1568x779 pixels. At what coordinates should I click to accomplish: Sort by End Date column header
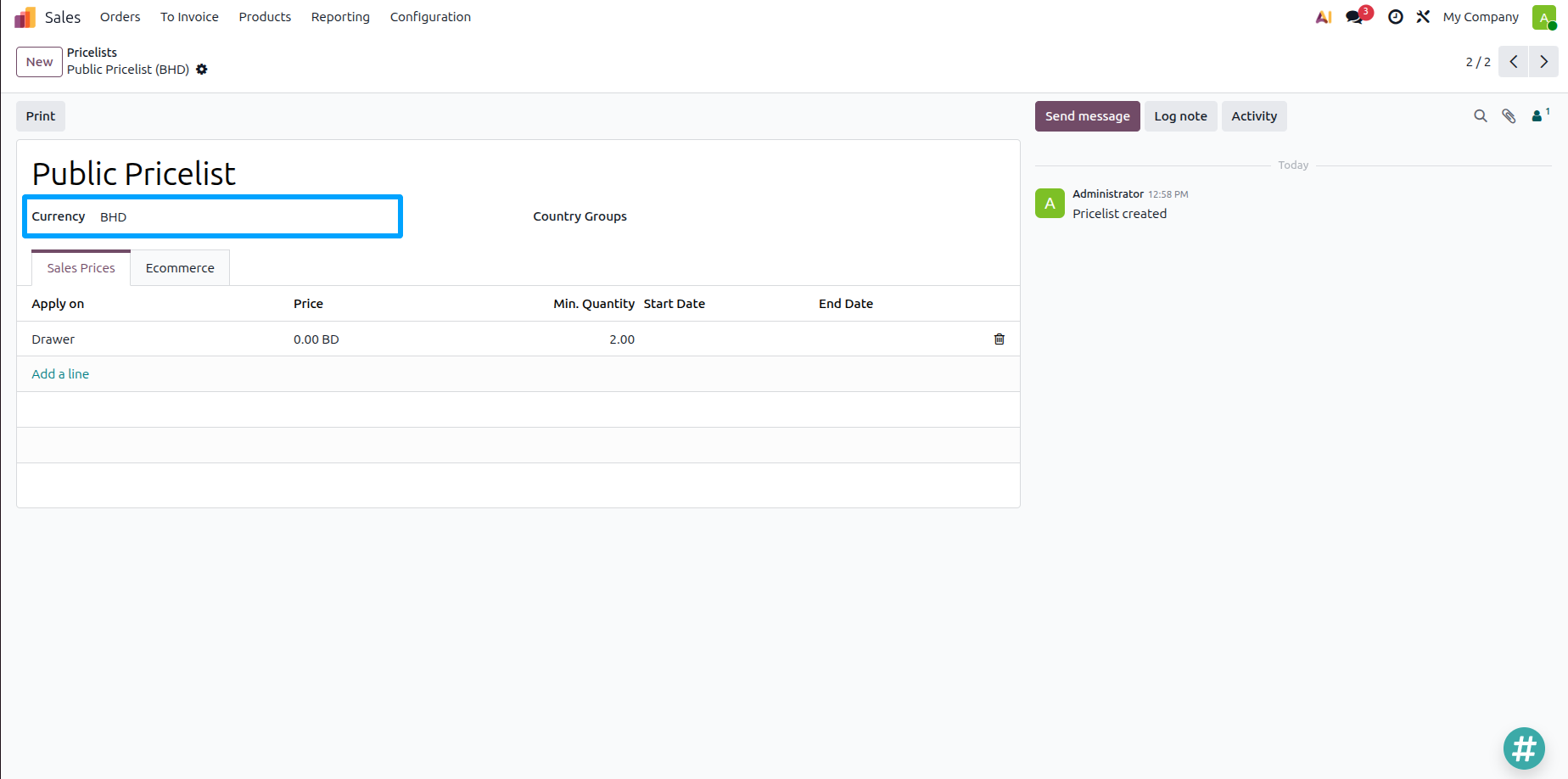click(x=846, y=304)
